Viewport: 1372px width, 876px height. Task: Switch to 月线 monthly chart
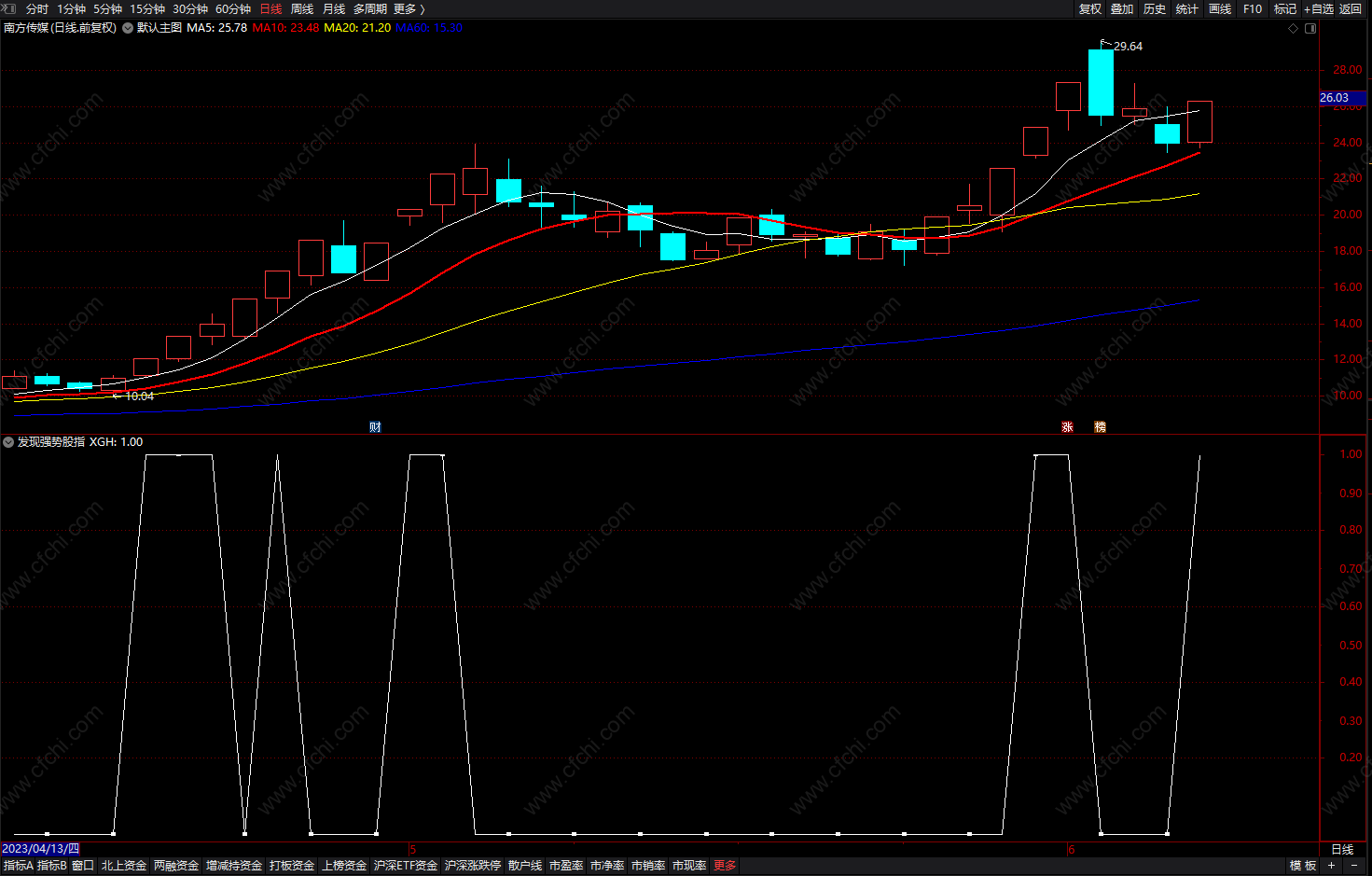coord(334,9)
